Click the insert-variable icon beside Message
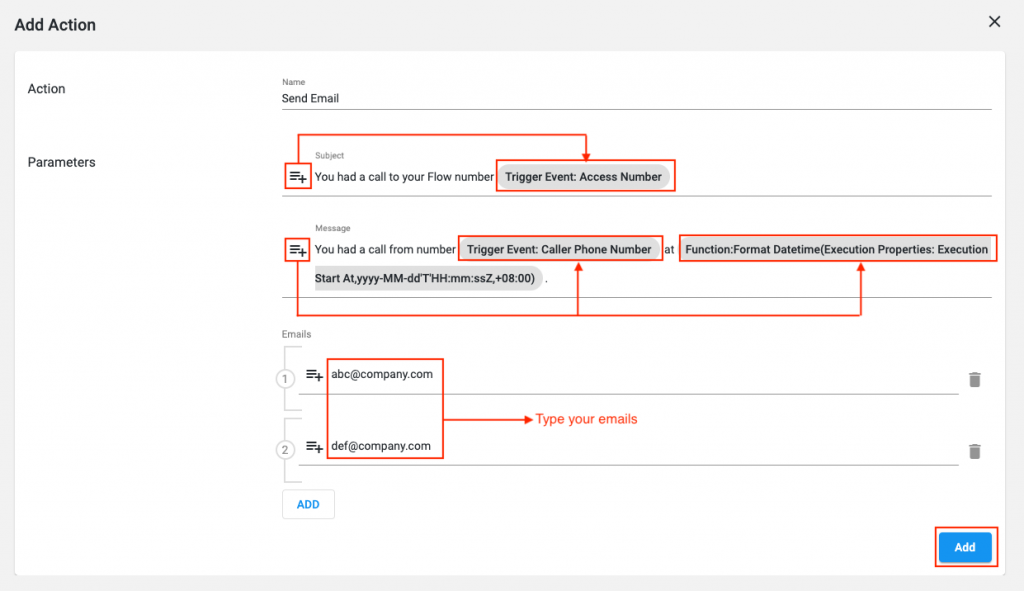Screen dimensions: 1024x591 pyautogui.click(x=298, y=249)
